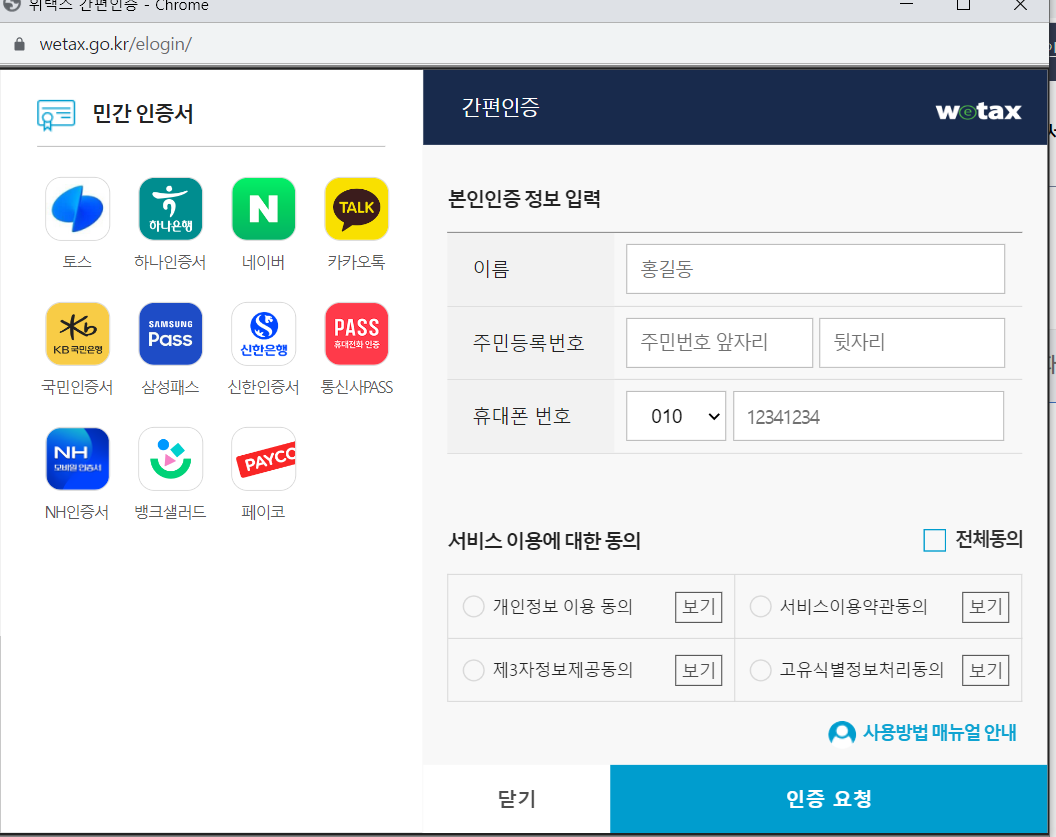Select the PAYCO (페이코) icon
This screenshot has height=837, width=1056.
coord(263,459)
